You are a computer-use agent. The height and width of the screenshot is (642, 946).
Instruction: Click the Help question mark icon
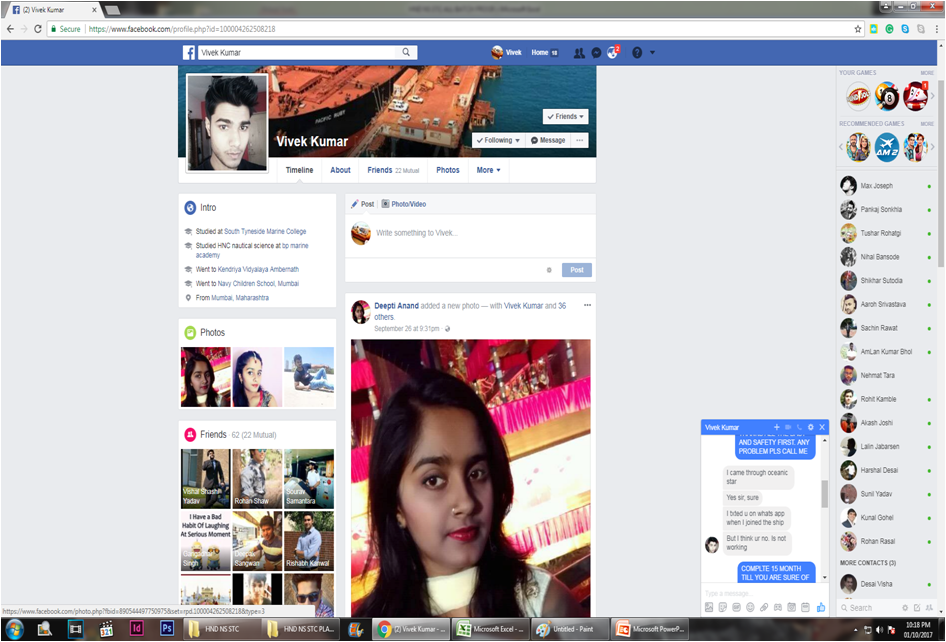coord(636,52)
